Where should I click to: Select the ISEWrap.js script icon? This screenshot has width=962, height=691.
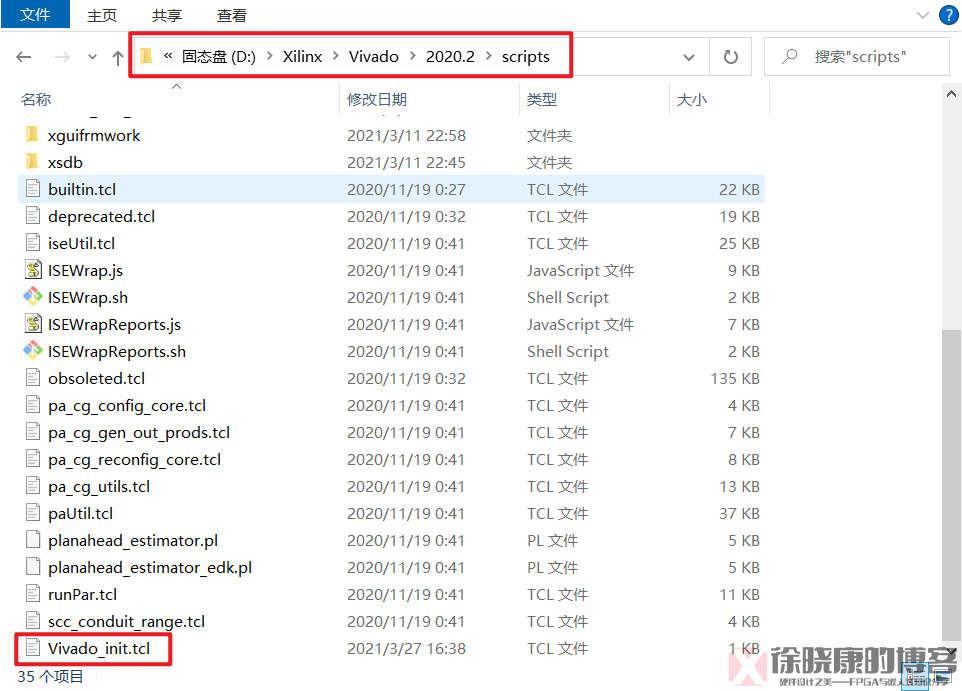pos(33,269)
